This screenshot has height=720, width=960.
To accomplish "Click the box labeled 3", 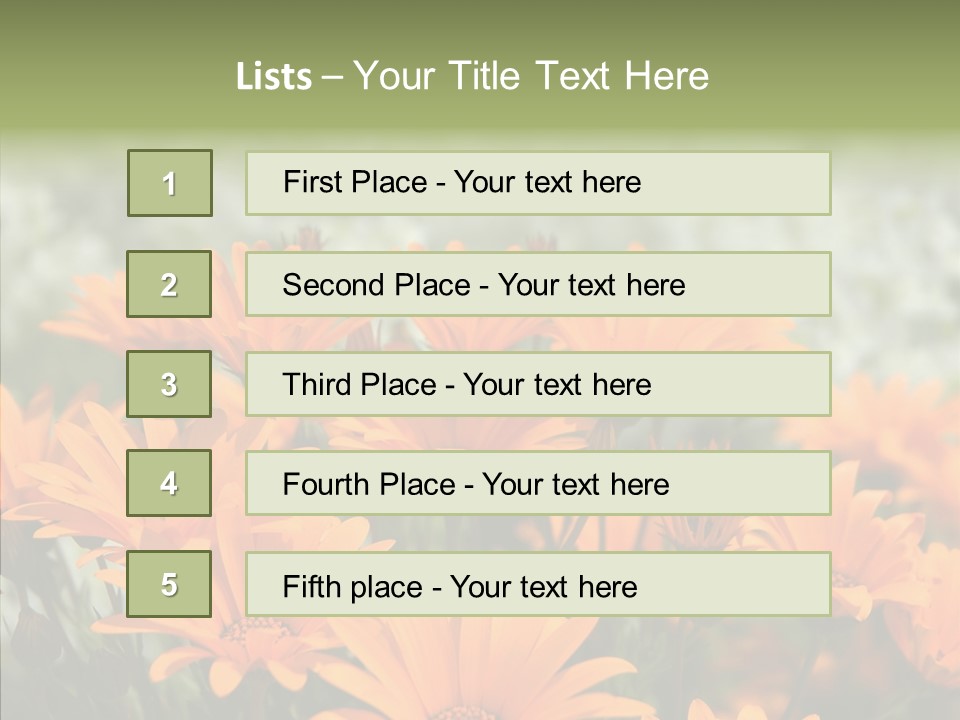I will click(x=169, y=384).
